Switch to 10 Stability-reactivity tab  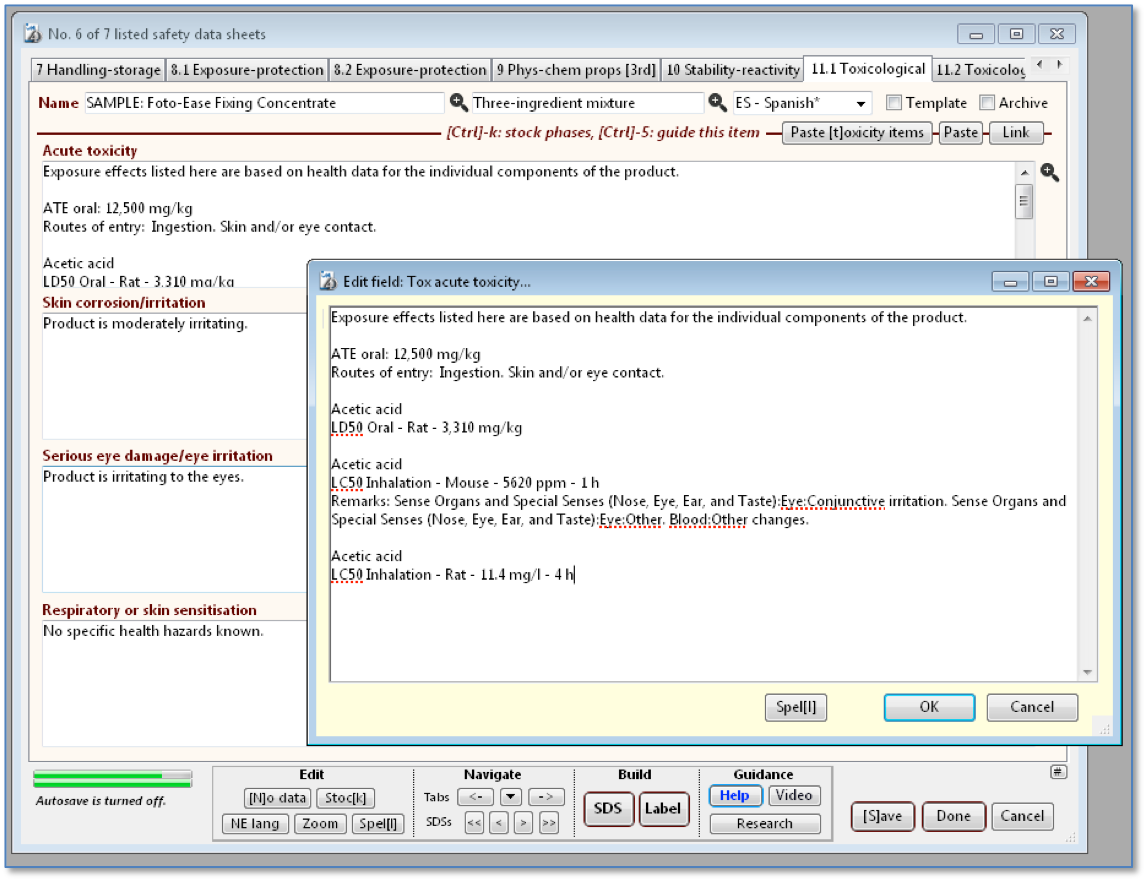pos(732,70)
